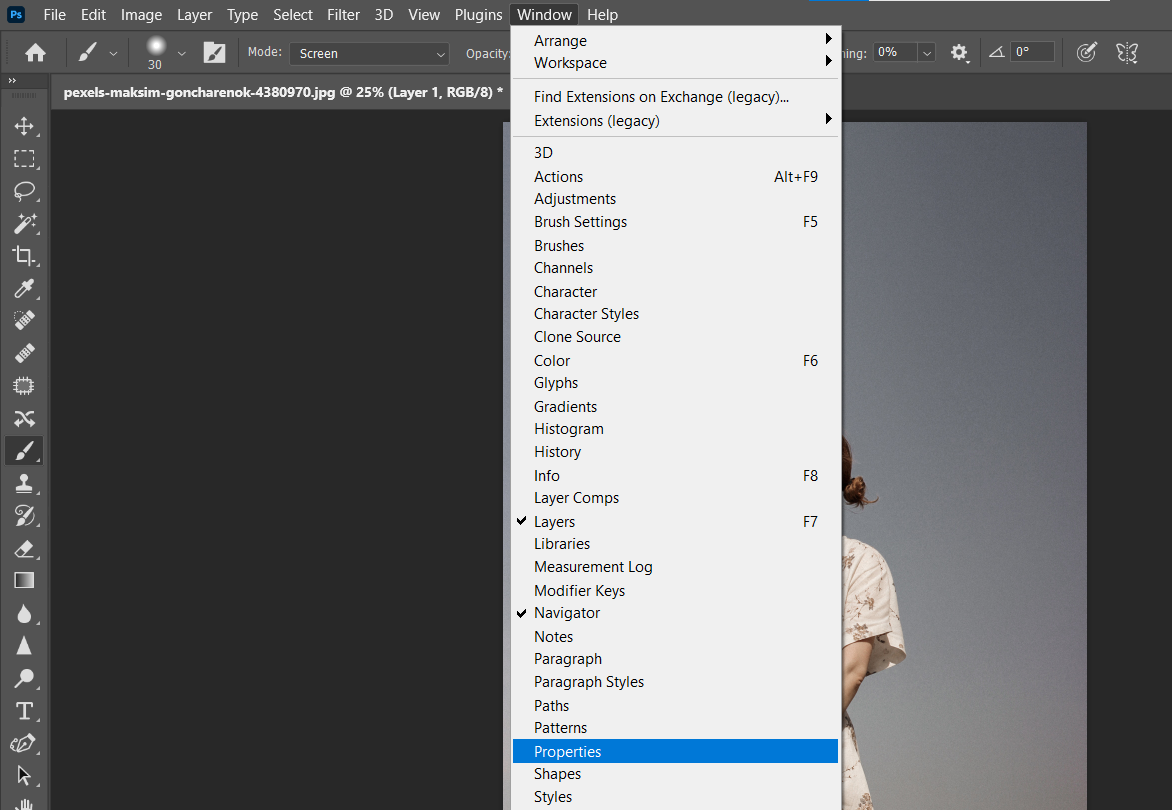Toggle pressure for size target icon
This screenshot has height=810, width=1172.
(1086, 52)
